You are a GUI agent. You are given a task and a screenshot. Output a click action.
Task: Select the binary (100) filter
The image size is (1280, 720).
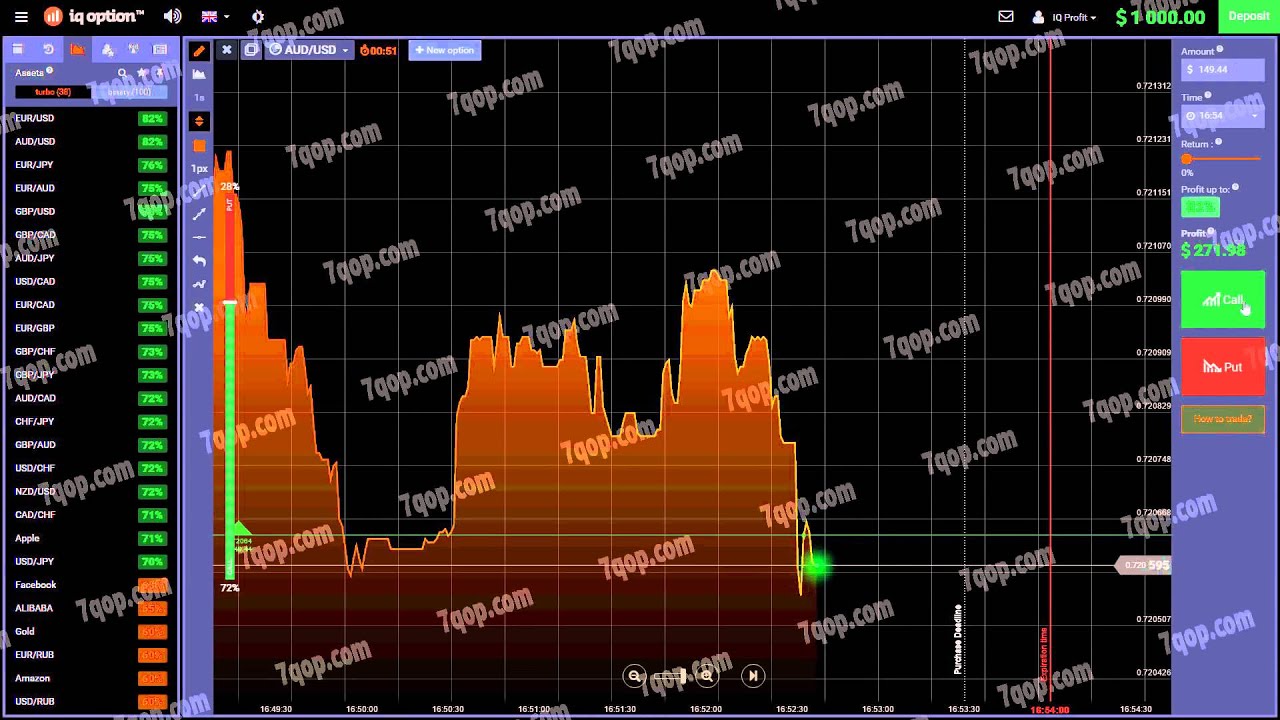tap(130, 92)
